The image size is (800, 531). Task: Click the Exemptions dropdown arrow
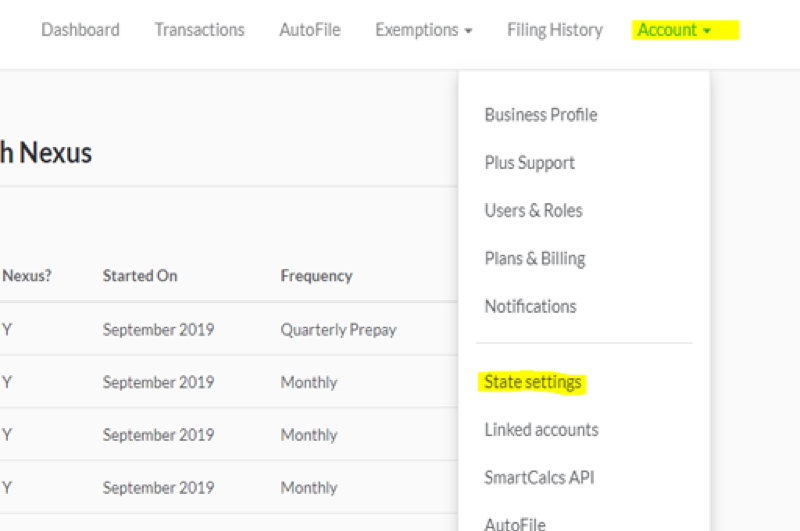[x=468, y=31]
